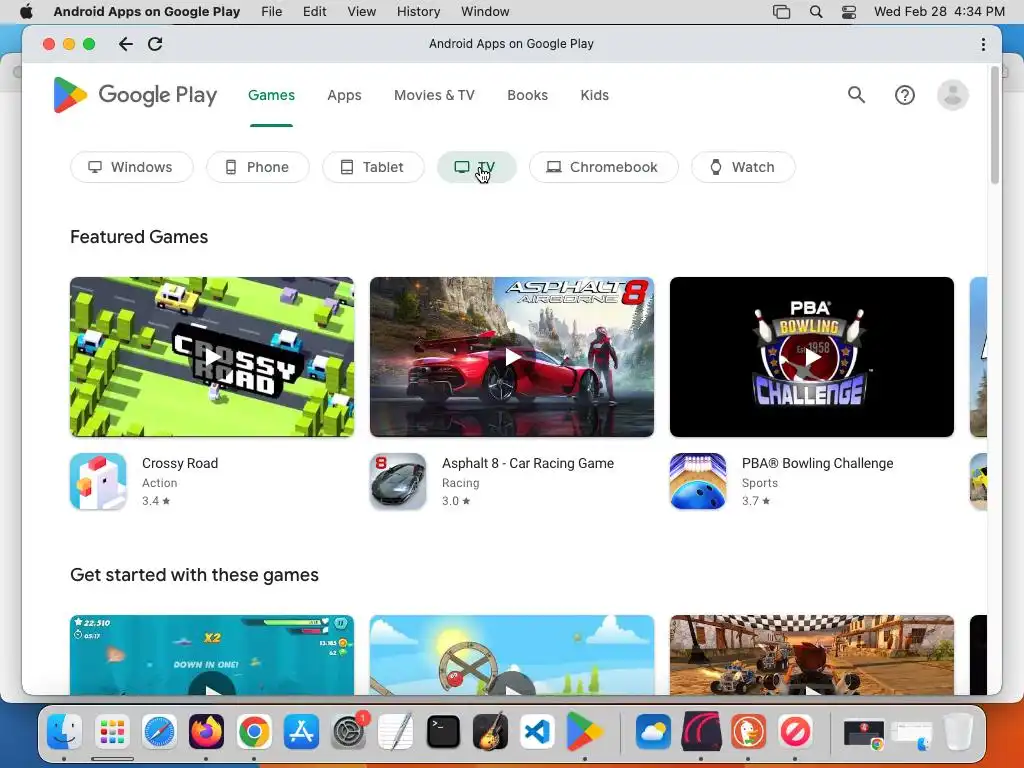Open System Settings from the Dock
This screenshot has height=768, width=1024.
pyautogui.click(x=349, y=731)
